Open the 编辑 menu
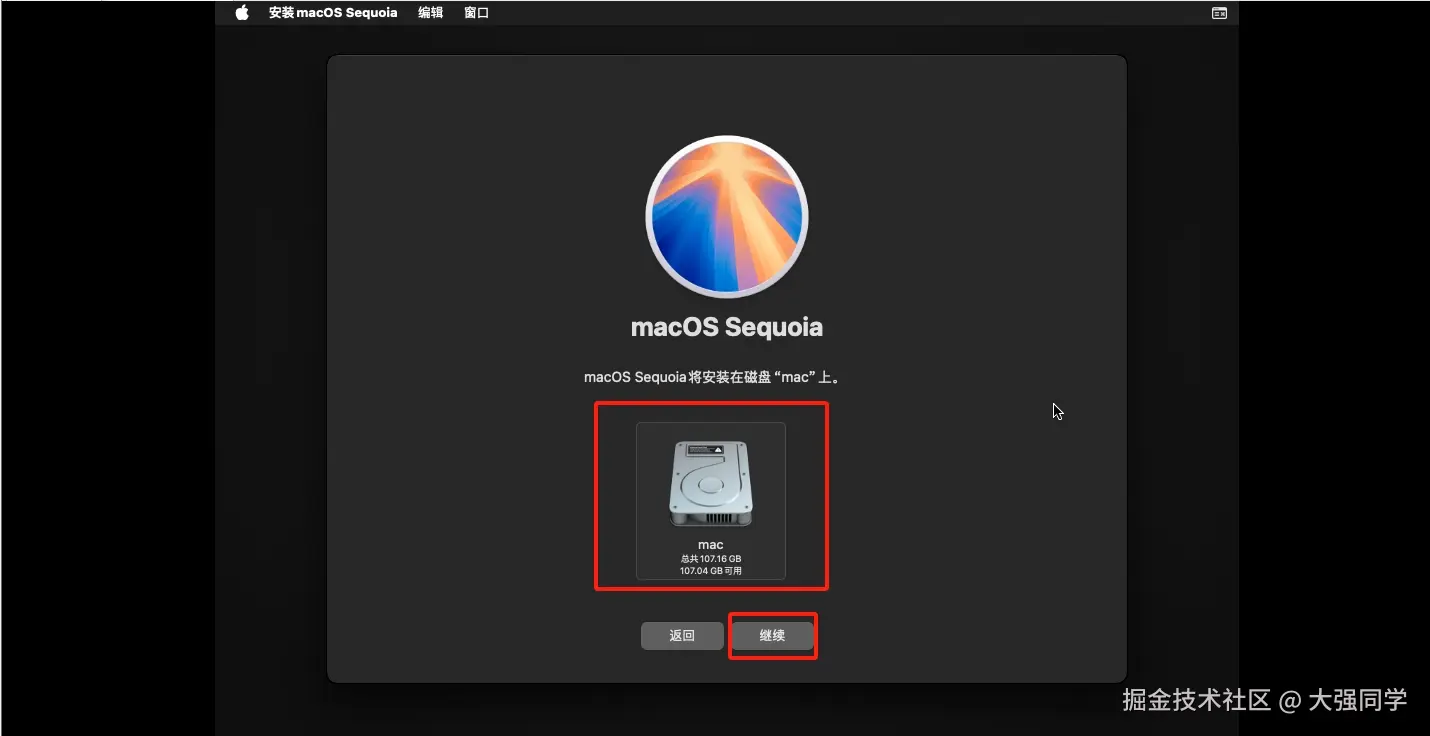This screenshot has width=1430, height=736. point(431,13)
